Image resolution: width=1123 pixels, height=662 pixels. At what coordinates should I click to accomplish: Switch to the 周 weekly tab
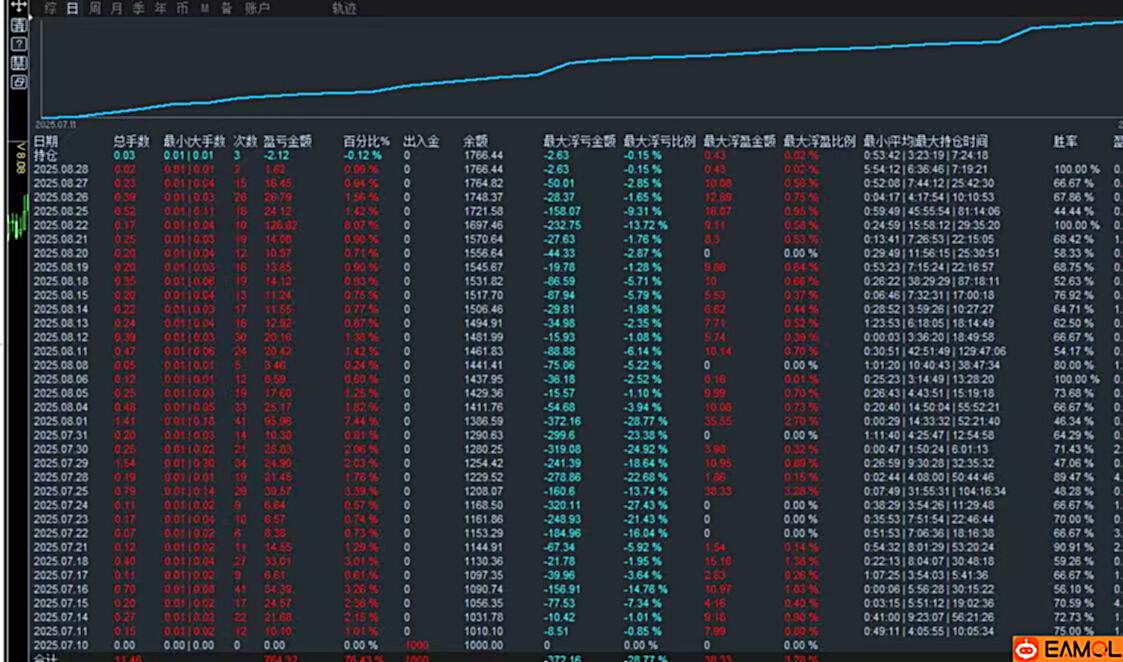(x=95, y=9)
